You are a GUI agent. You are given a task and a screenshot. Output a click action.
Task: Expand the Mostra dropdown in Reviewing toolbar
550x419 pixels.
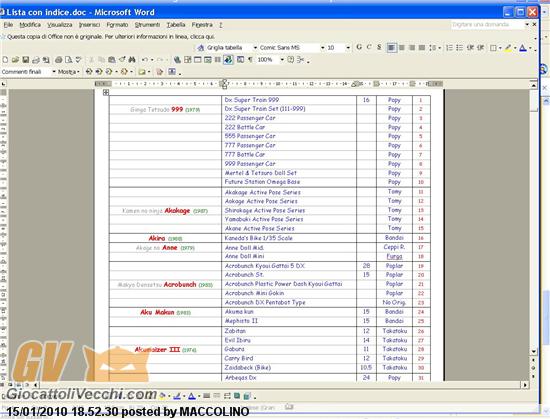coord(69,72)
